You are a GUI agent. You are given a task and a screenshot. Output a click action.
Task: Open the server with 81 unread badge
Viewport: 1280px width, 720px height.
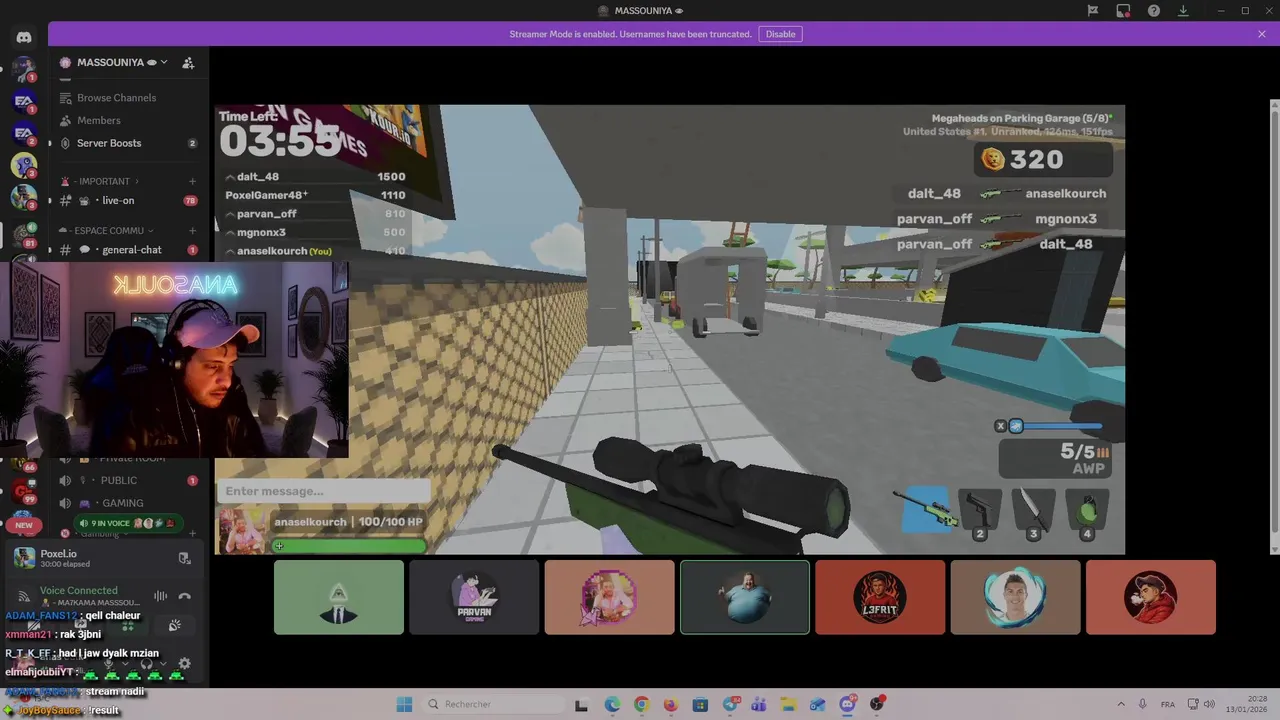click(24, 233)
